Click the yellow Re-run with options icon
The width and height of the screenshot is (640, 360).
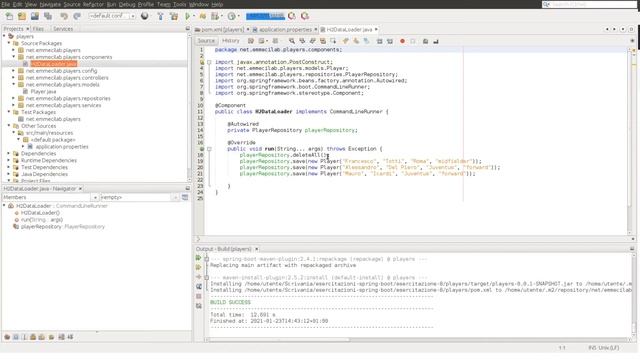pos(199,267)
